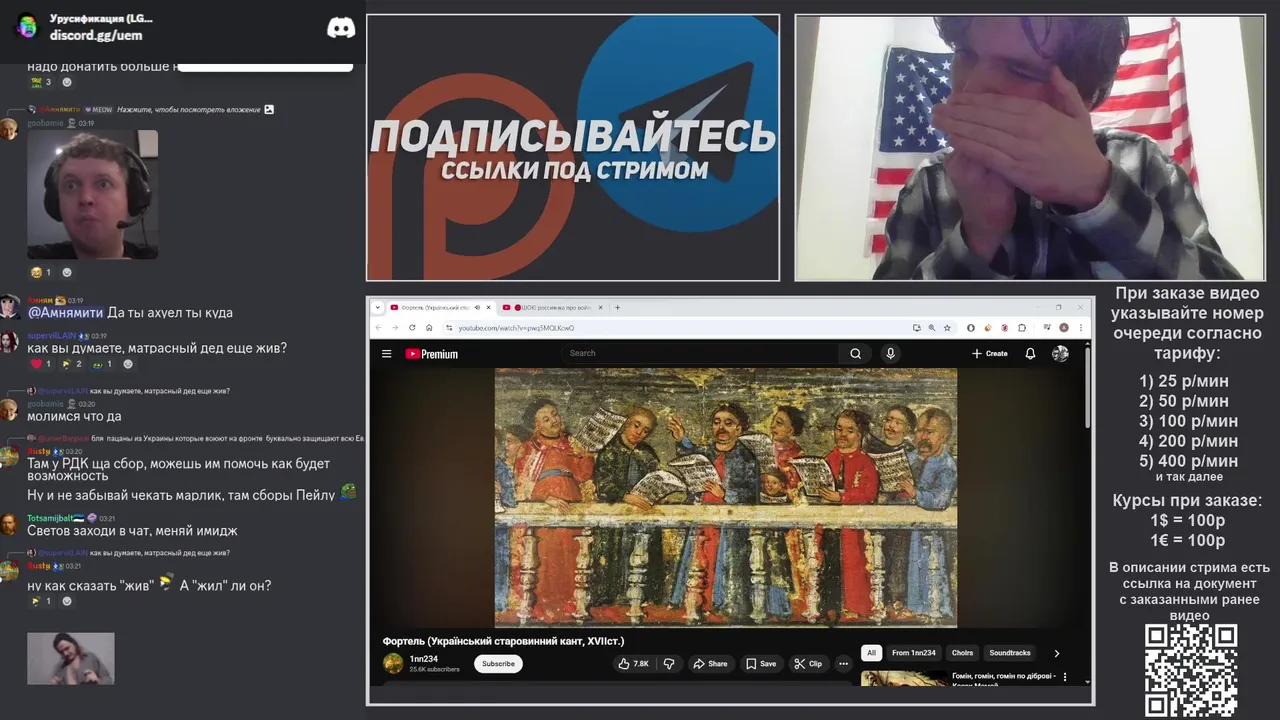The image size is (1280, 720).
Task: Open more actions for the video
Action: pyautogui.click(x=843, y=663)
